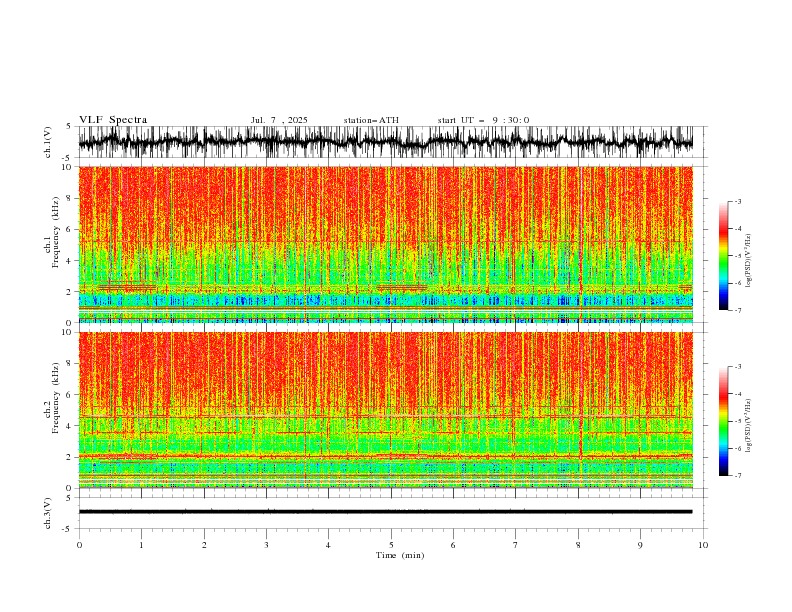Click the time axis tick label '8'

click(x=578, y=545)
